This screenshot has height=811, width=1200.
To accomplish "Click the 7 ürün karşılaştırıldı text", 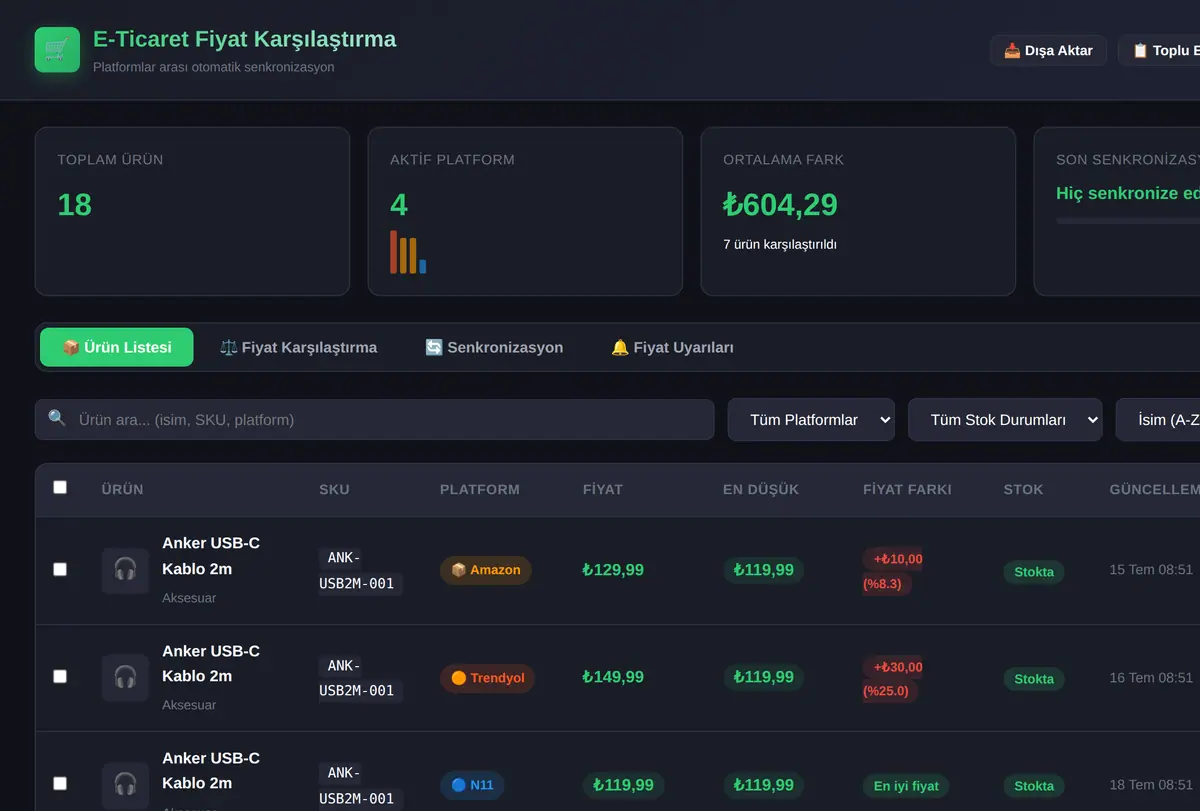I will (x=780, y=244).
